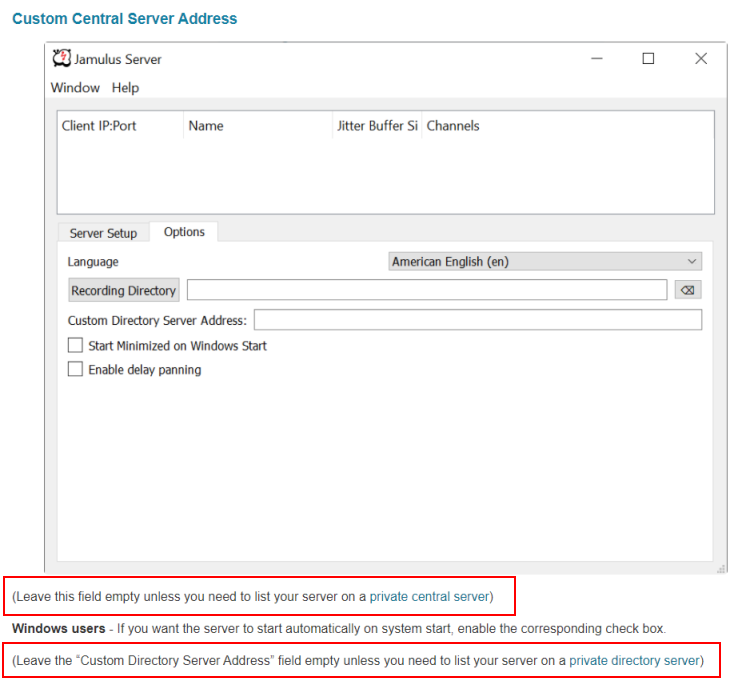Click the Windows users bold text
Viewport: 746px width, 681px height.
(x=59, y=628)
